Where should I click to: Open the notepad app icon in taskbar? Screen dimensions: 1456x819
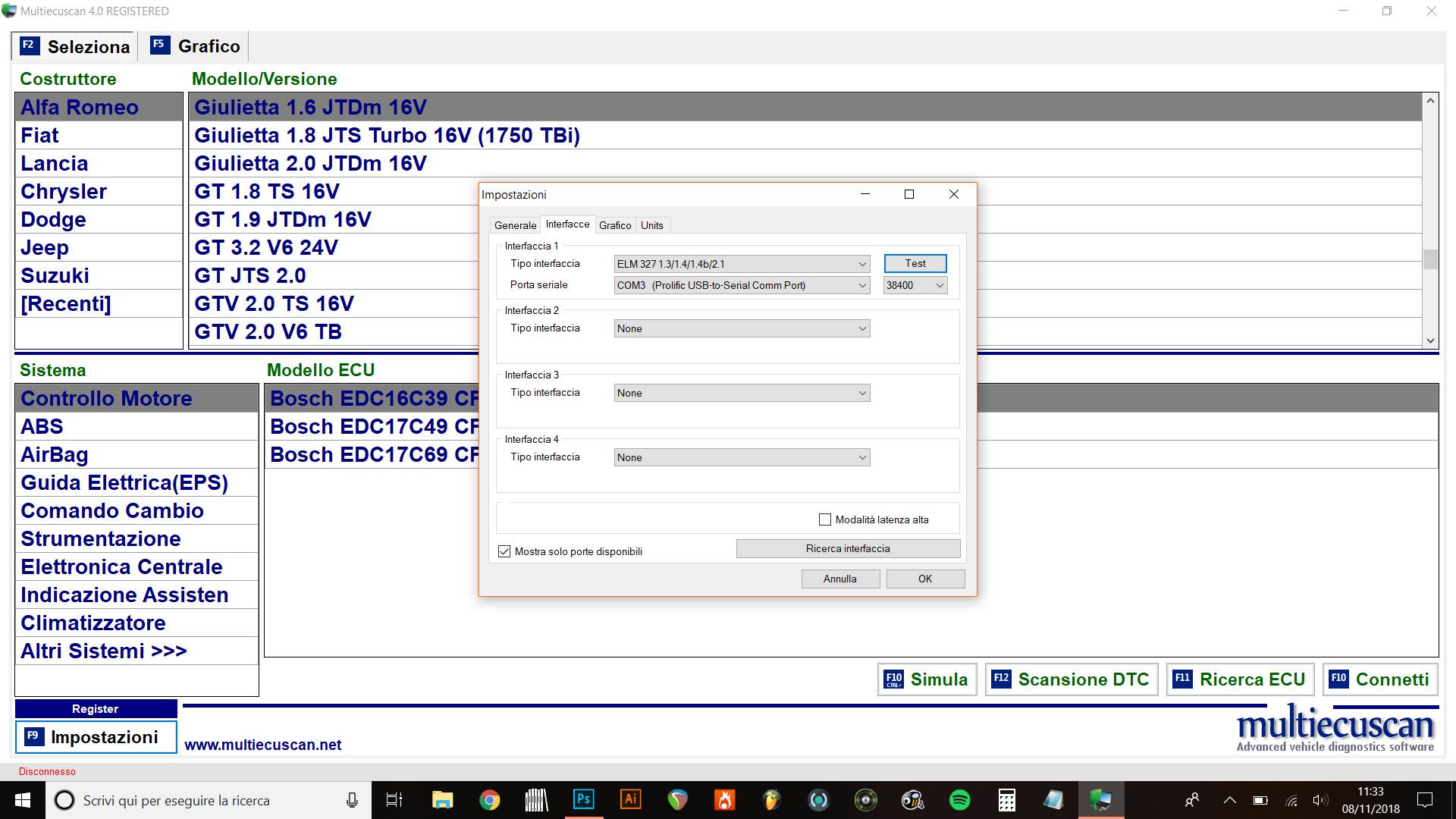(x=1053, y=800)
